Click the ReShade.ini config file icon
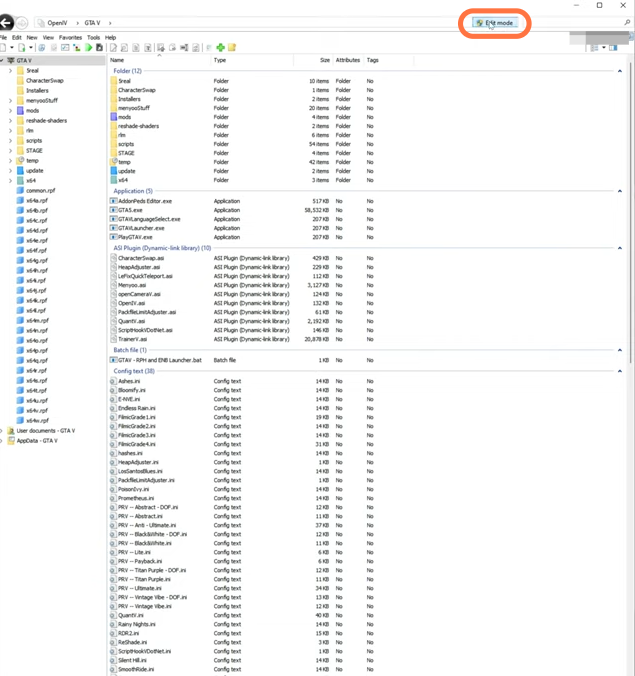 point(112,642)
